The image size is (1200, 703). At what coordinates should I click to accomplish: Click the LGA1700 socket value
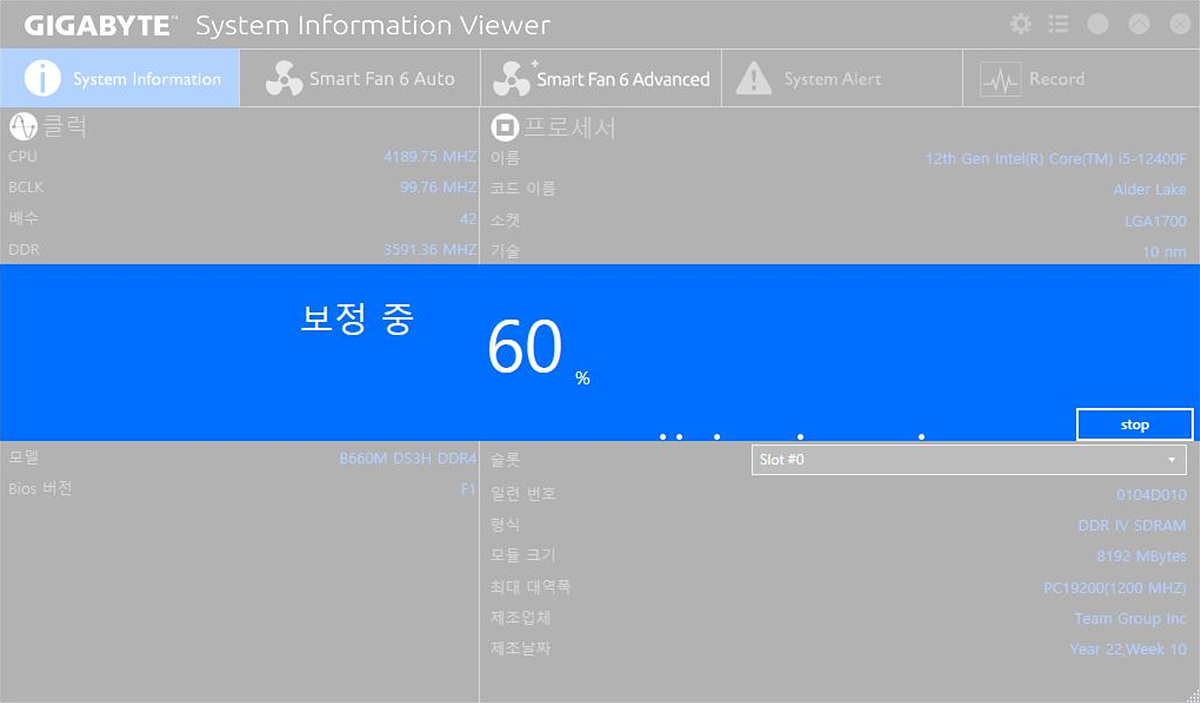[x=1155, y=221]
